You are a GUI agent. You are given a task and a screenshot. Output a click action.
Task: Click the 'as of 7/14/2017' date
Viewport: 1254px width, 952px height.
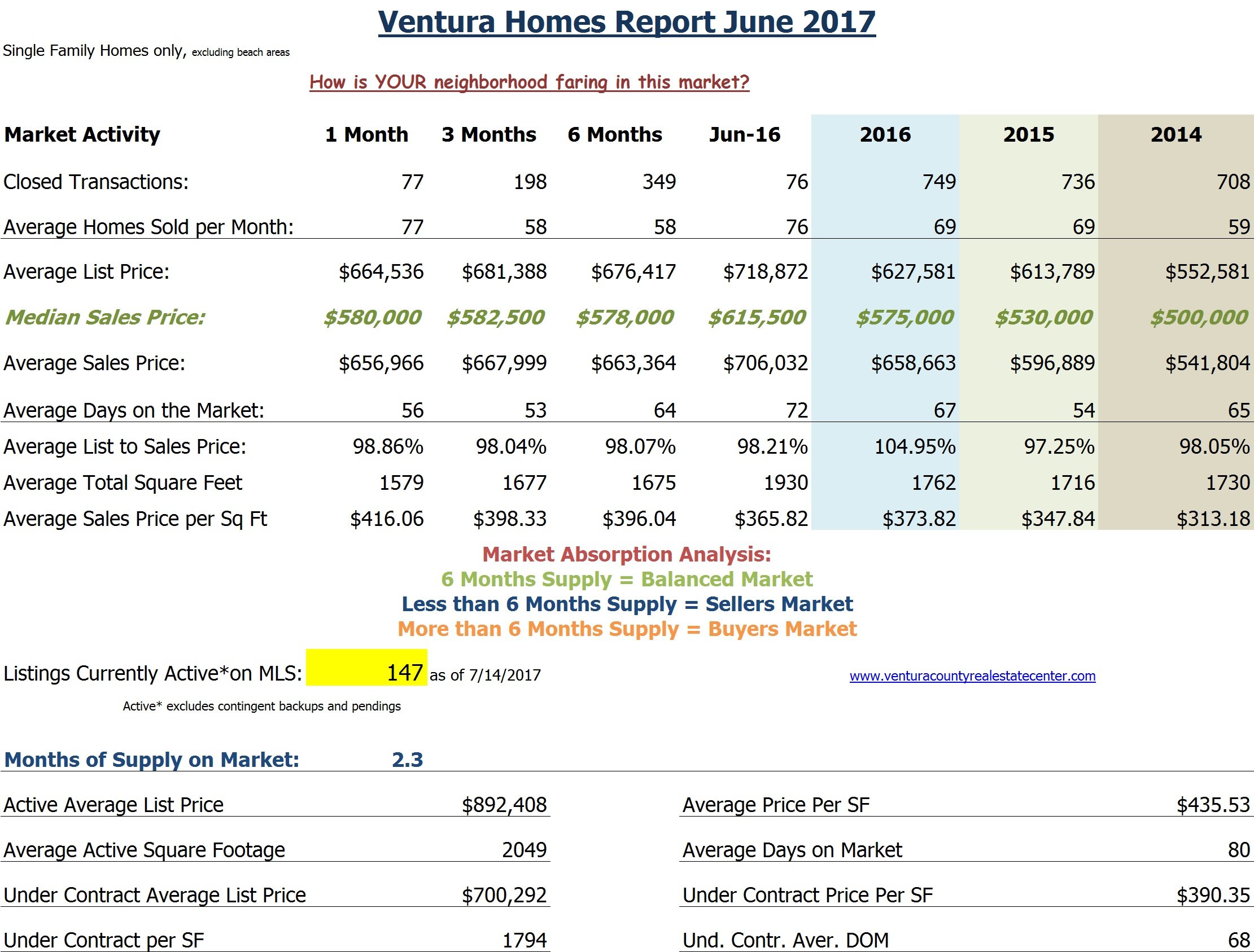pyautogui.click(x=485, y=675)
